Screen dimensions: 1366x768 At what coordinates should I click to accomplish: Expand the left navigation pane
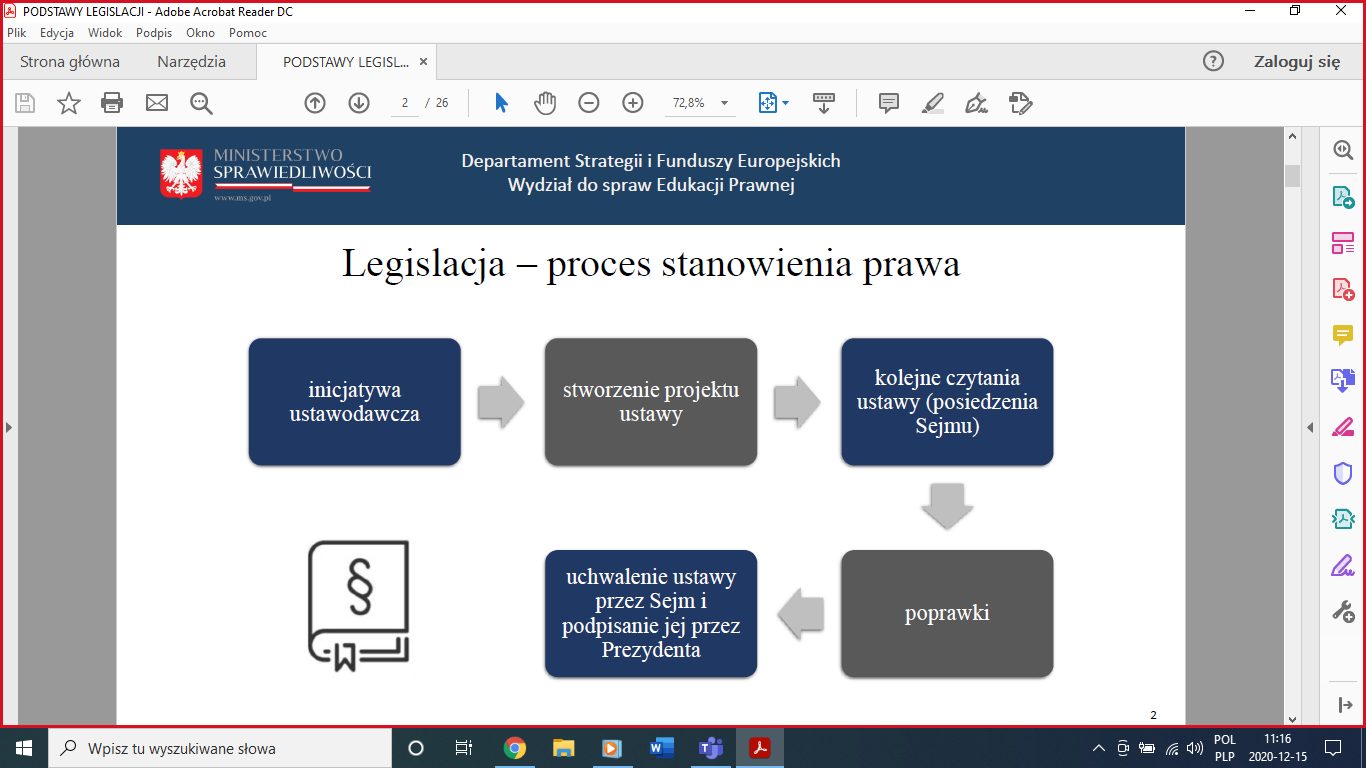pyautogui.click(x=9, y=428)
